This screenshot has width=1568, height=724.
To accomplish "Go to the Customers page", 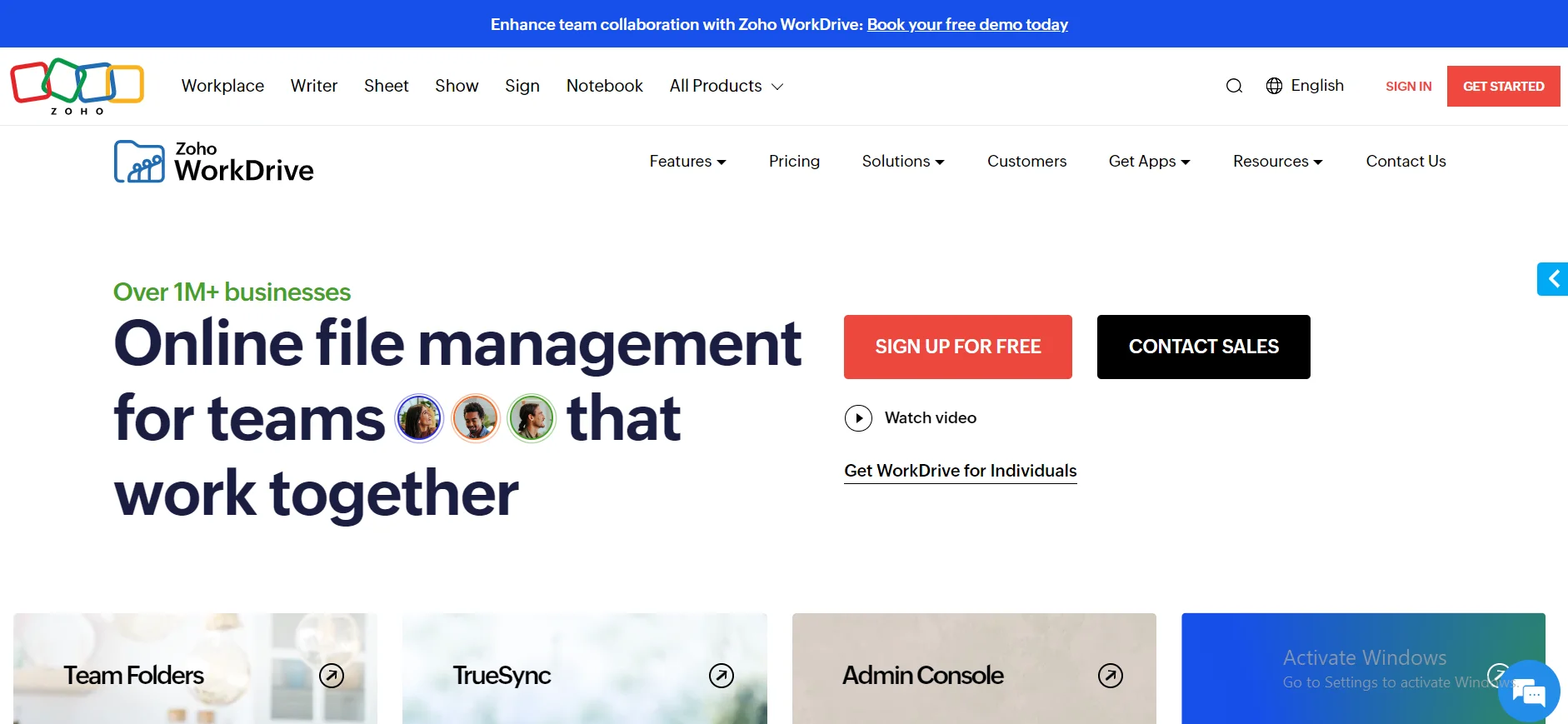I will click(1026, 162).
